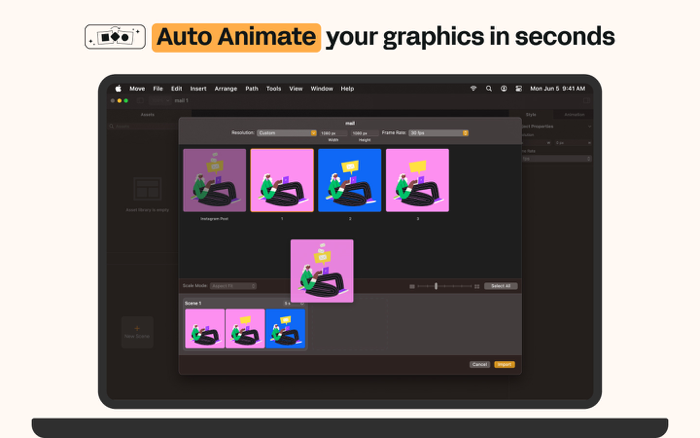This screenshot has height=438, width=700.
Task: Open the Help menu
Action: point(347,88)
